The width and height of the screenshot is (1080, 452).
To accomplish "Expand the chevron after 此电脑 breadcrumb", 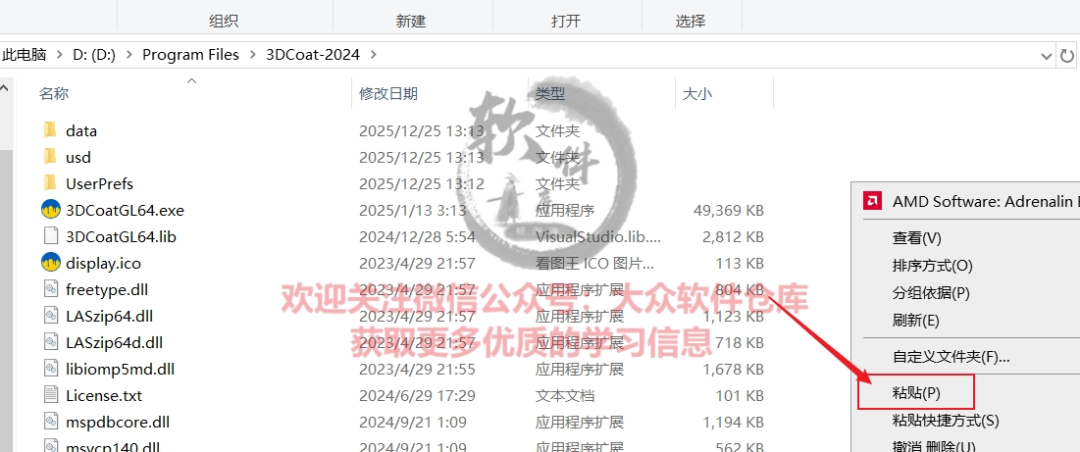I will (x=59, y=54).
